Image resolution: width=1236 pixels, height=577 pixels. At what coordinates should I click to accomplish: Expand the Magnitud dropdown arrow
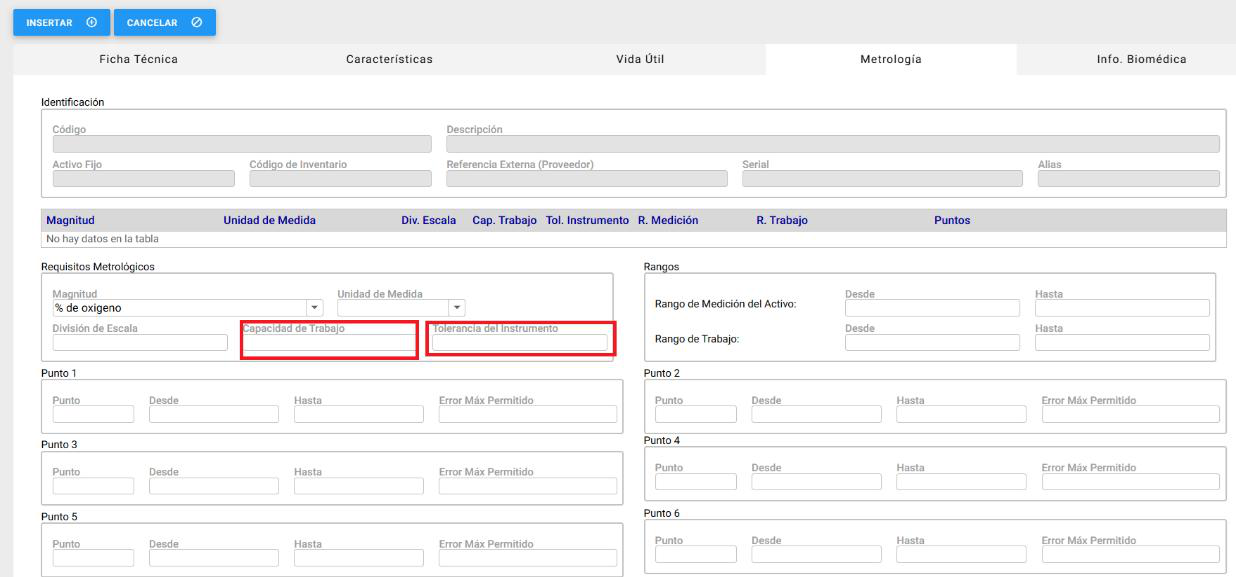pyautogui.click(x=316, y=308)
